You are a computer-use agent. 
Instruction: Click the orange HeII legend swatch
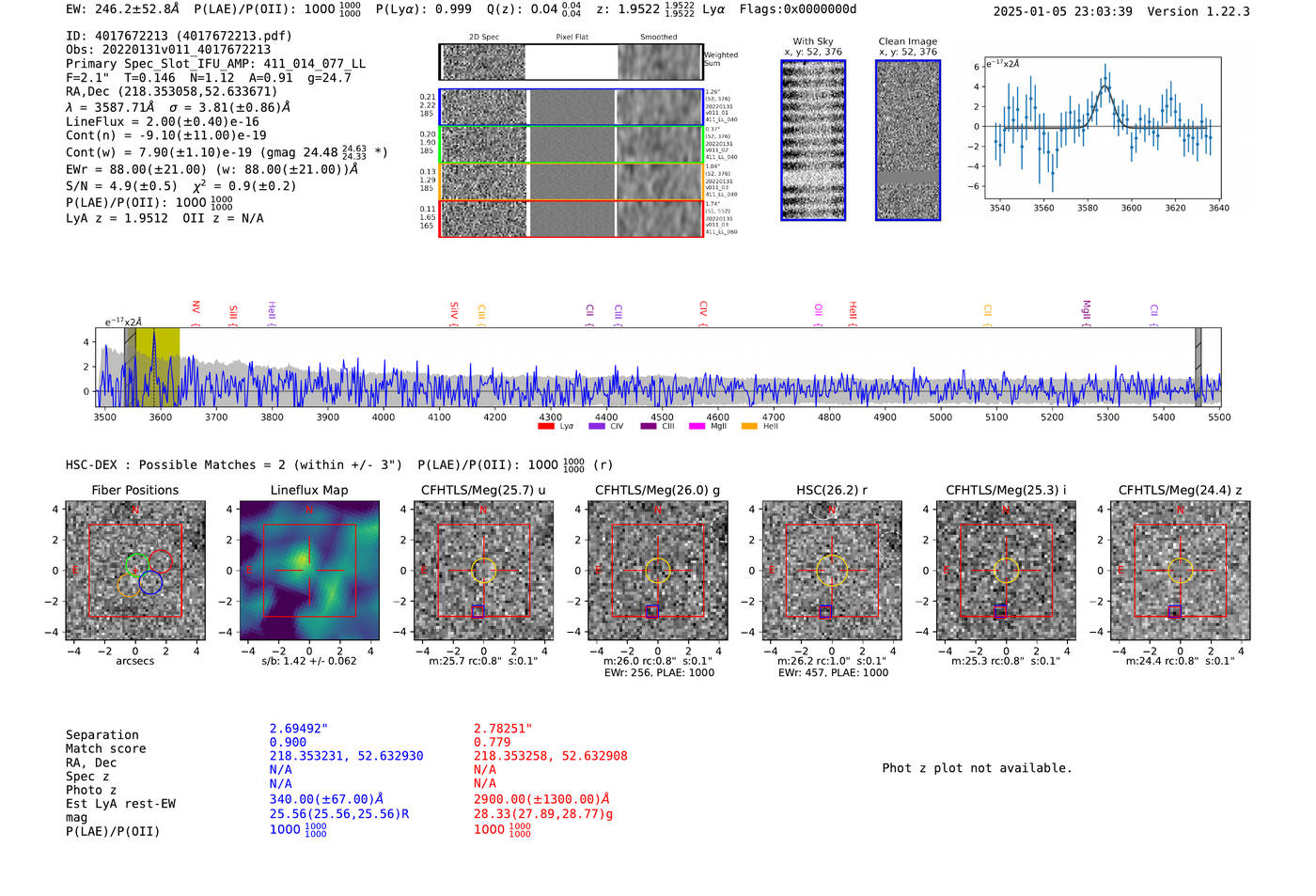[749, 426]
